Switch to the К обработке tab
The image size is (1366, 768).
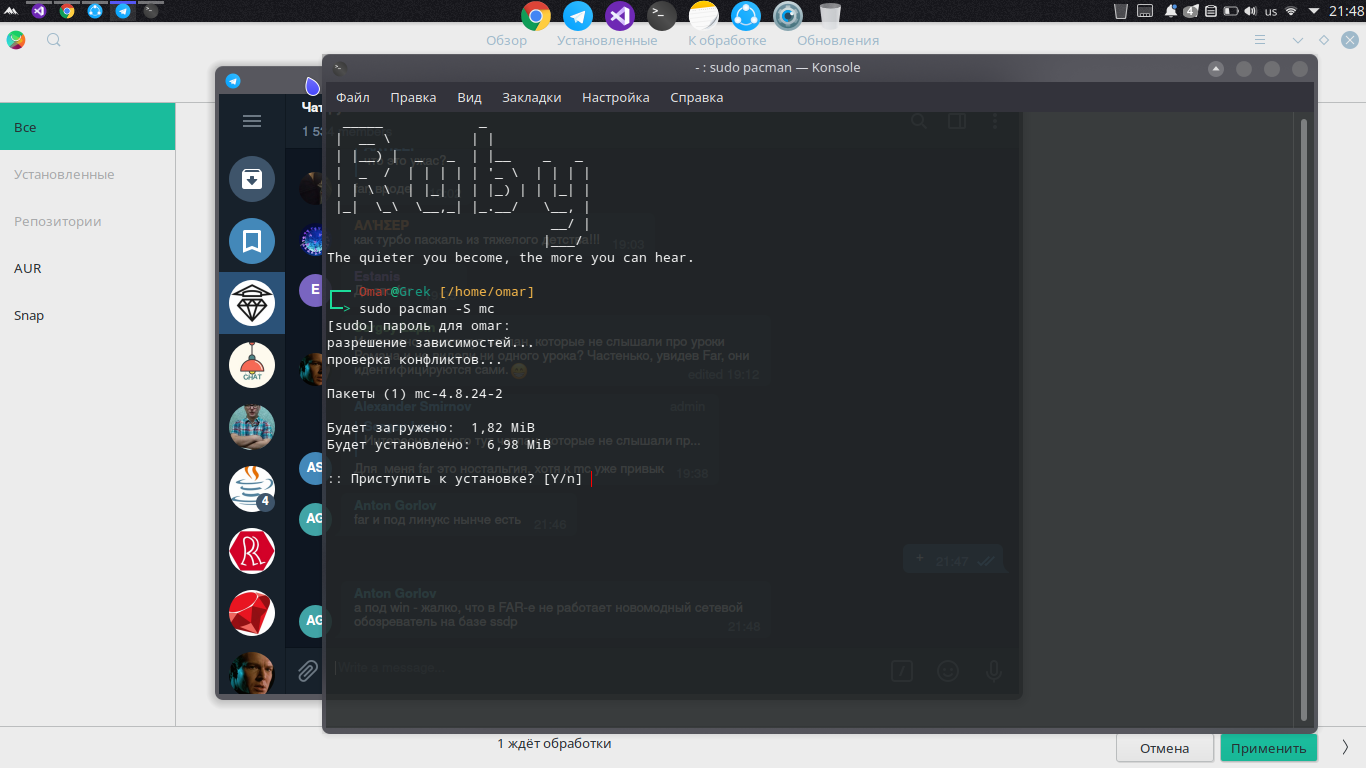click(x=727, y=40)
